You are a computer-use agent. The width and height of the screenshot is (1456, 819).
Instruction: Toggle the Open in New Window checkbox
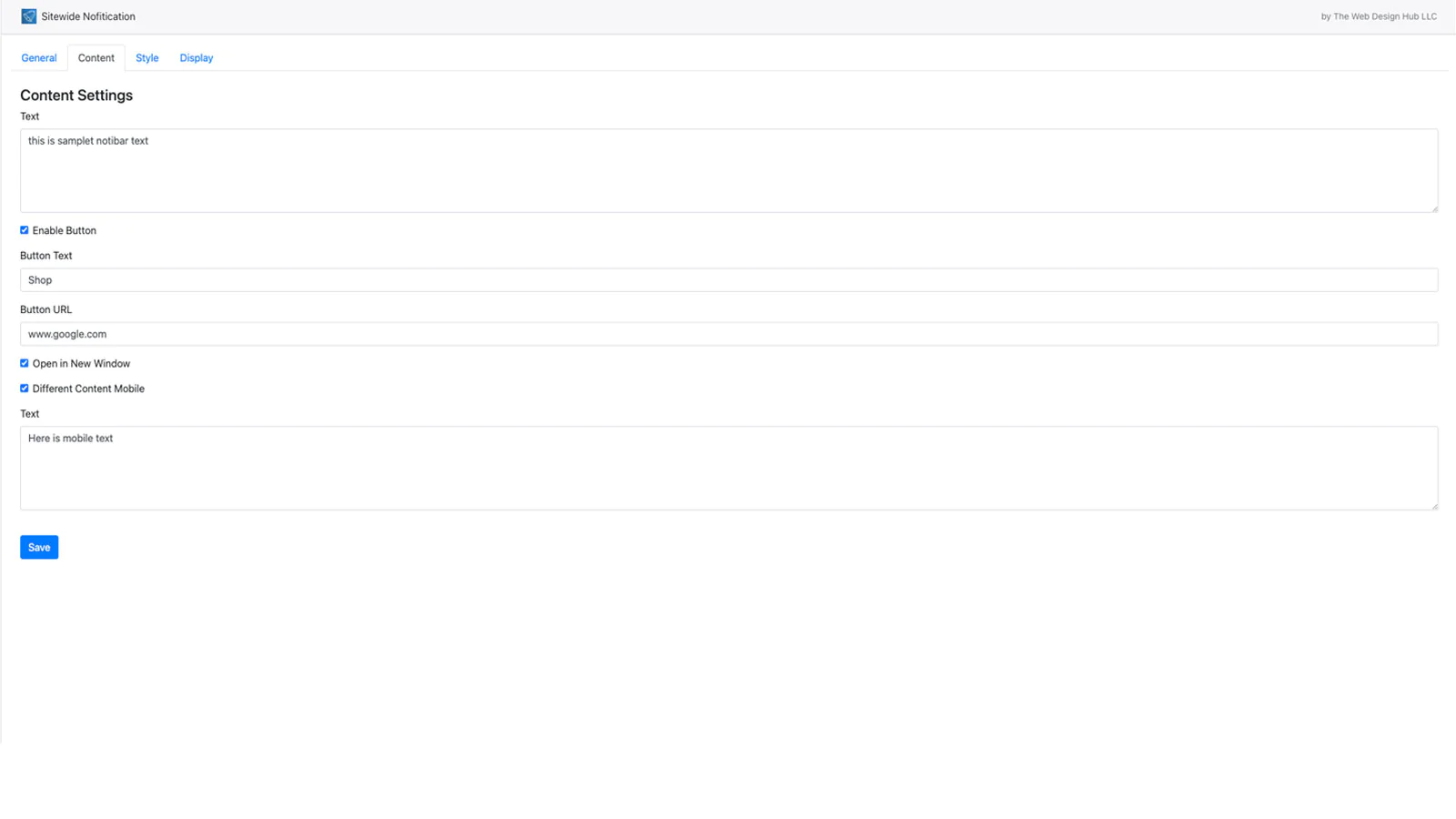pos(25,363)
